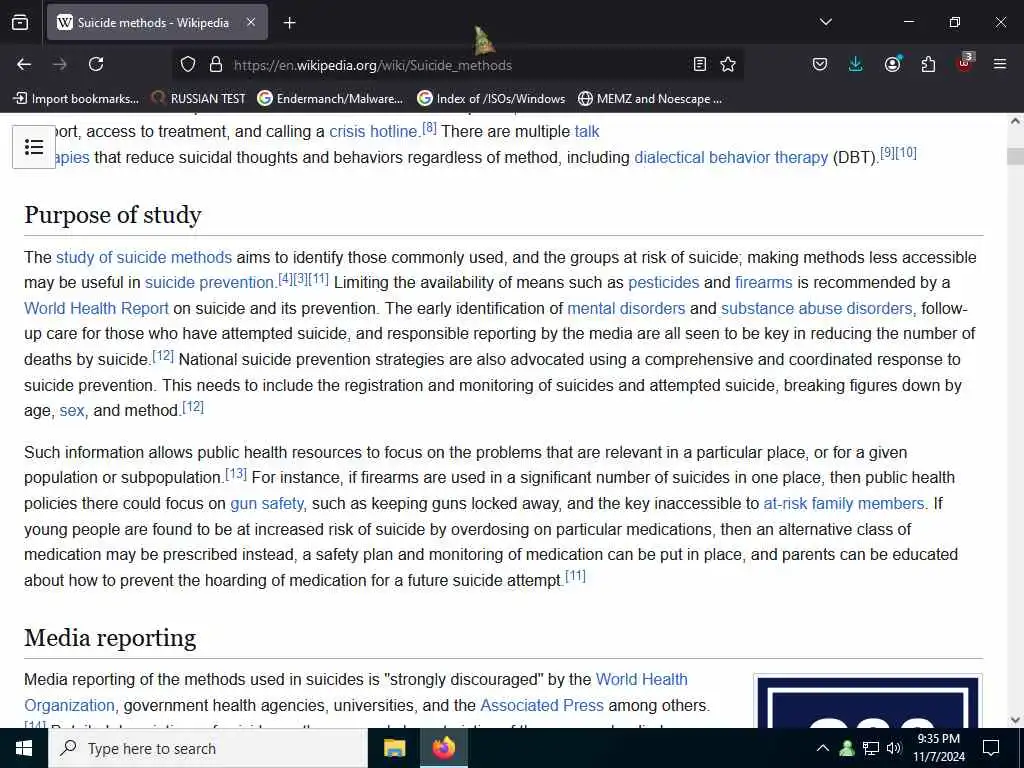Toggle the Wikipedia table of contents
The height and width of the screenshot is (768, 1024).
point(34,147)
